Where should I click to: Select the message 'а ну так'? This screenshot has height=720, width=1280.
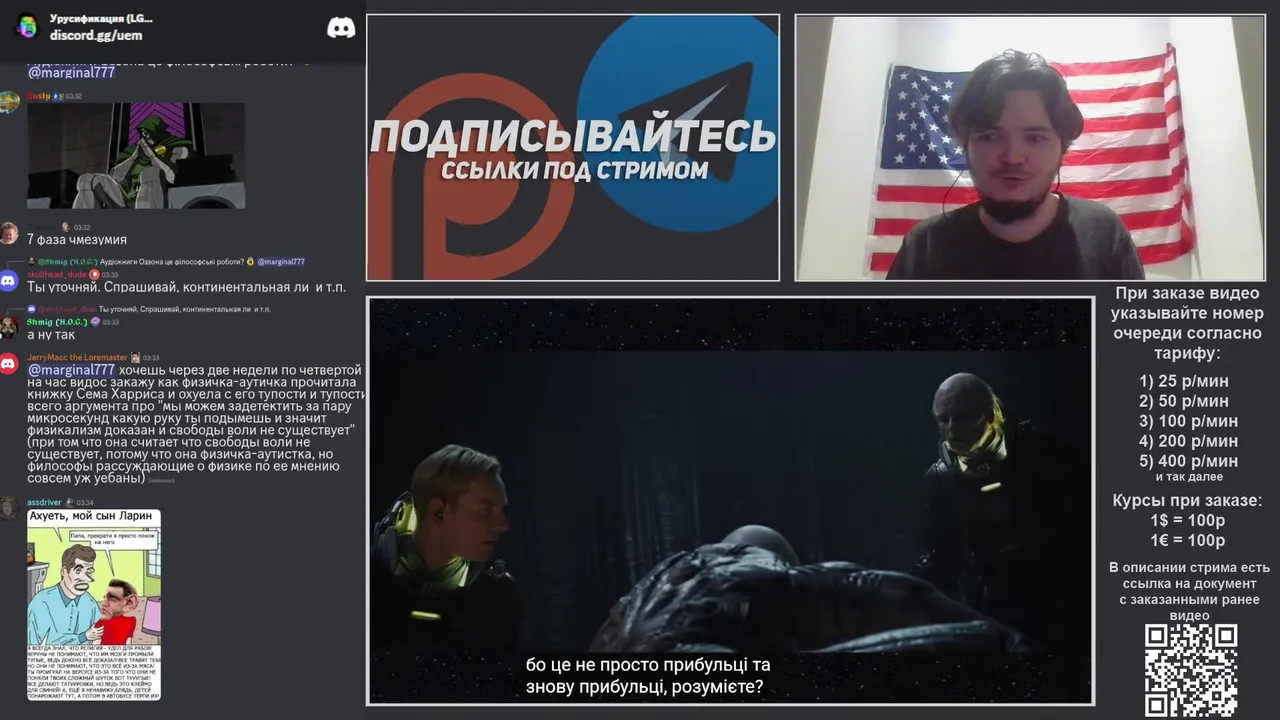coord(51,335)
